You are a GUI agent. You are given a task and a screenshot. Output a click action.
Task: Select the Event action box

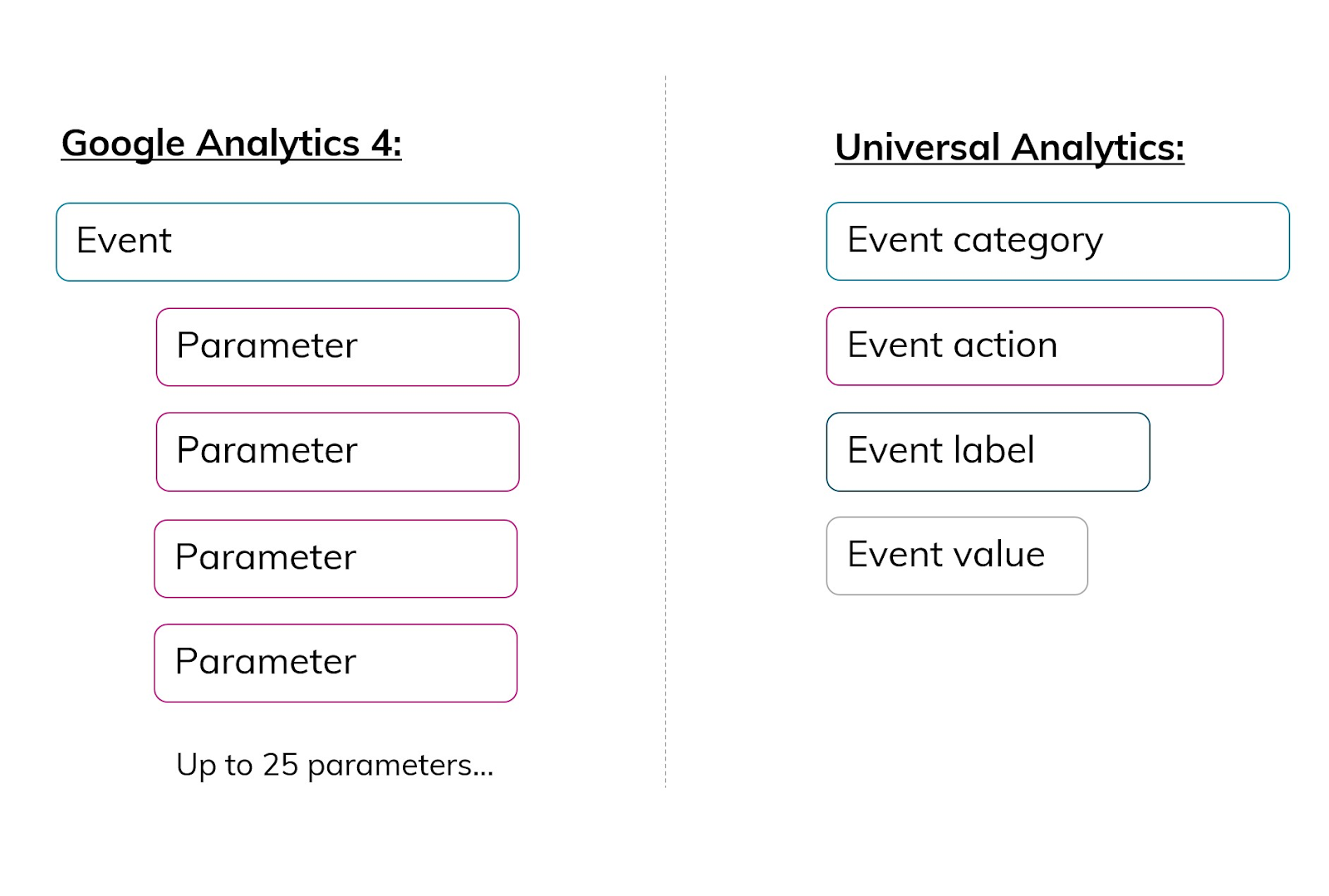(x=1024, y=346)
